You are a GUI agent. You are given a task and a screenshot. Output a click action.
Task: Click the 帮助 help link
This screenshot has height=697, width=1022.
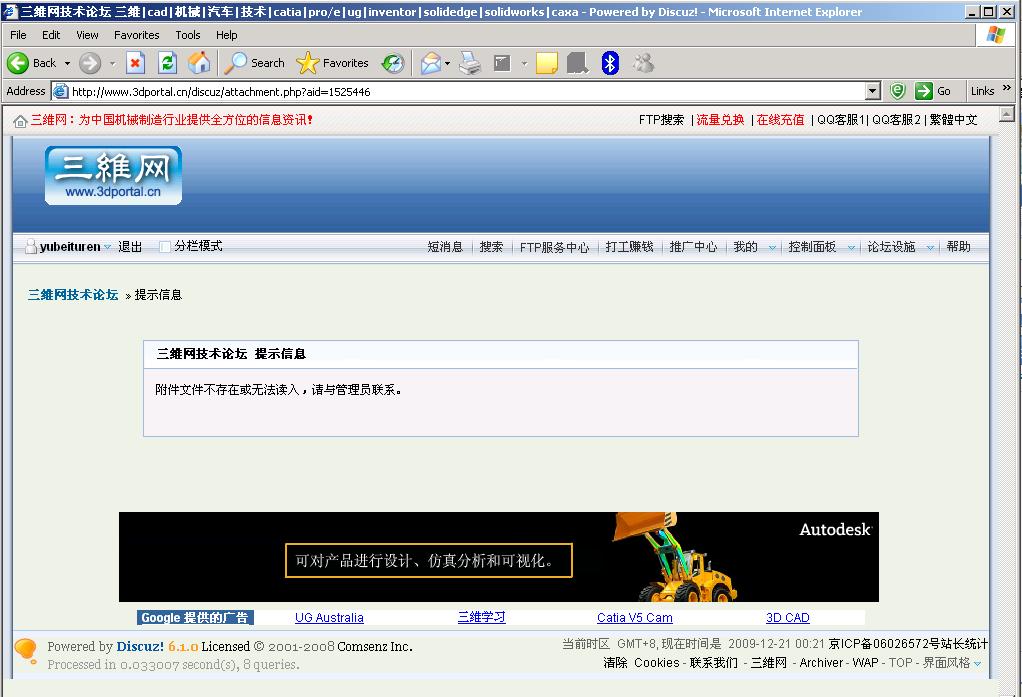pyautogui.click(x=959, y=246)
